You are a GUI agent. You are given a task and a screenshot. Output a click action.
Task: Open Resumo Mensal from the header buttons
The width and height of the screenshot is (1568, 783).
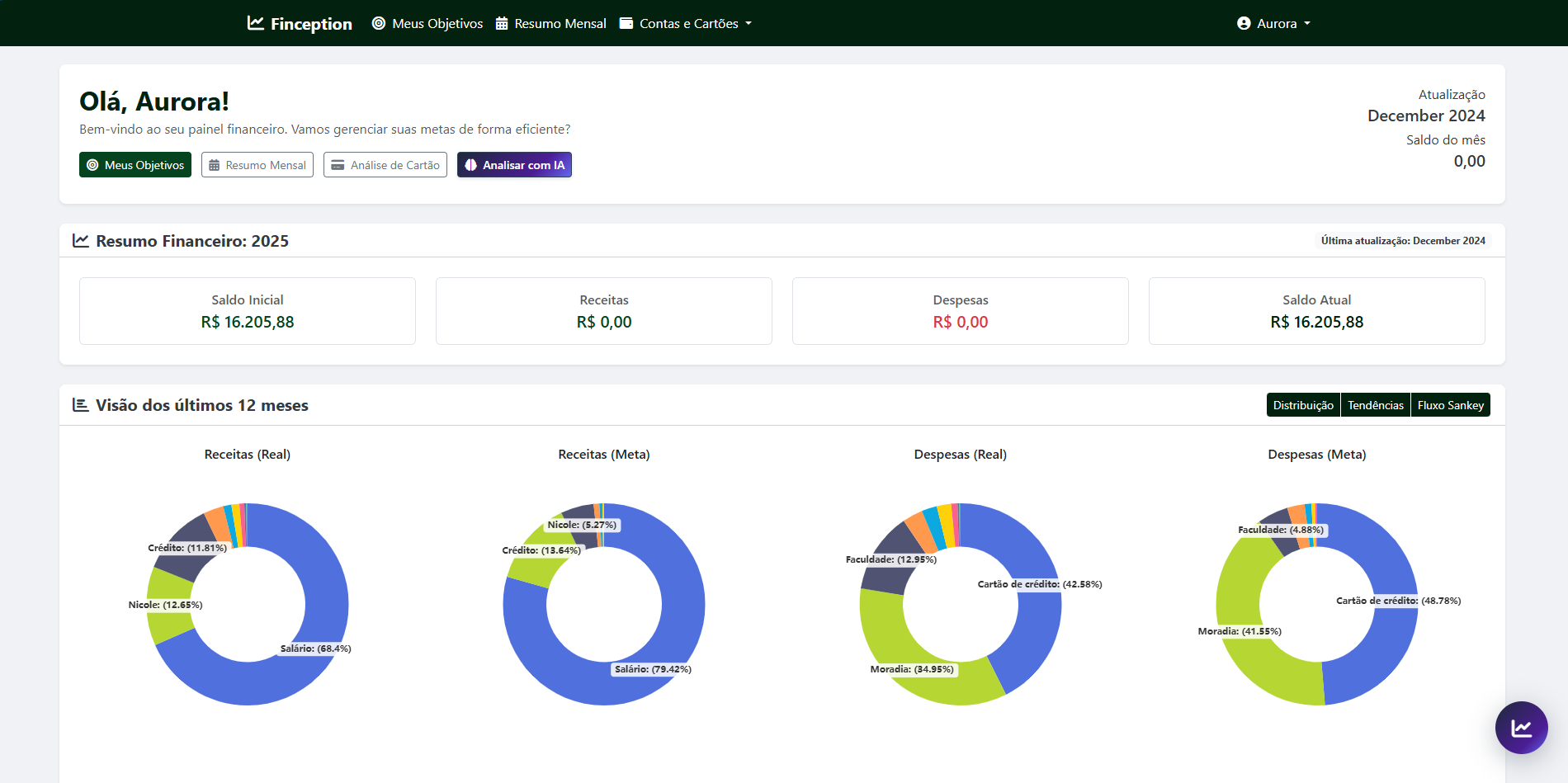257,164
